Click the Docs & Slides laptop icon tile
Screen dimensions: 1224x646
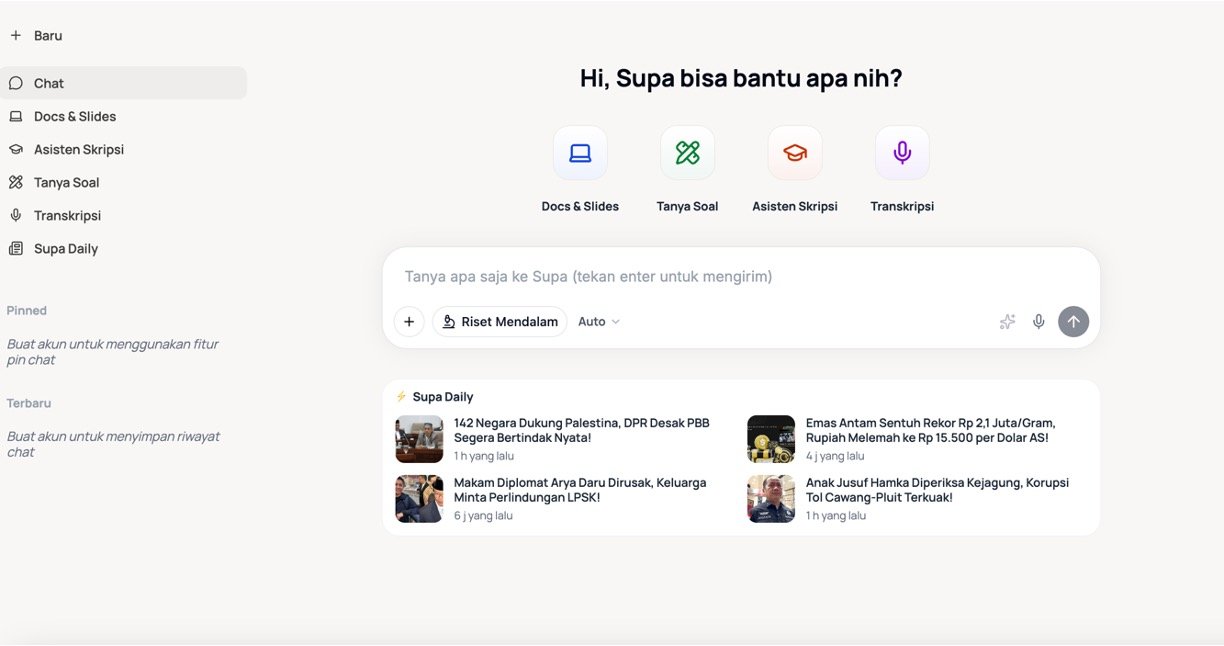point(580,153)
